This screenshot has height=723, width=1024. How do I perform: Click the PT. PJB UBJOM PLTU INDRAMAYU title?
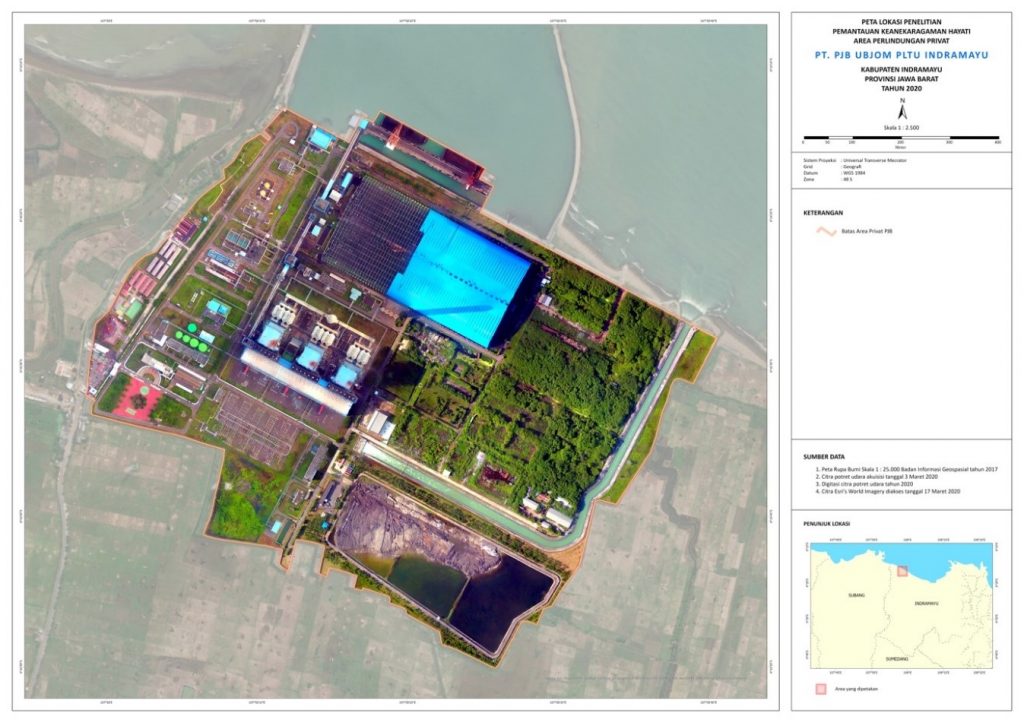tap(902, 55)
